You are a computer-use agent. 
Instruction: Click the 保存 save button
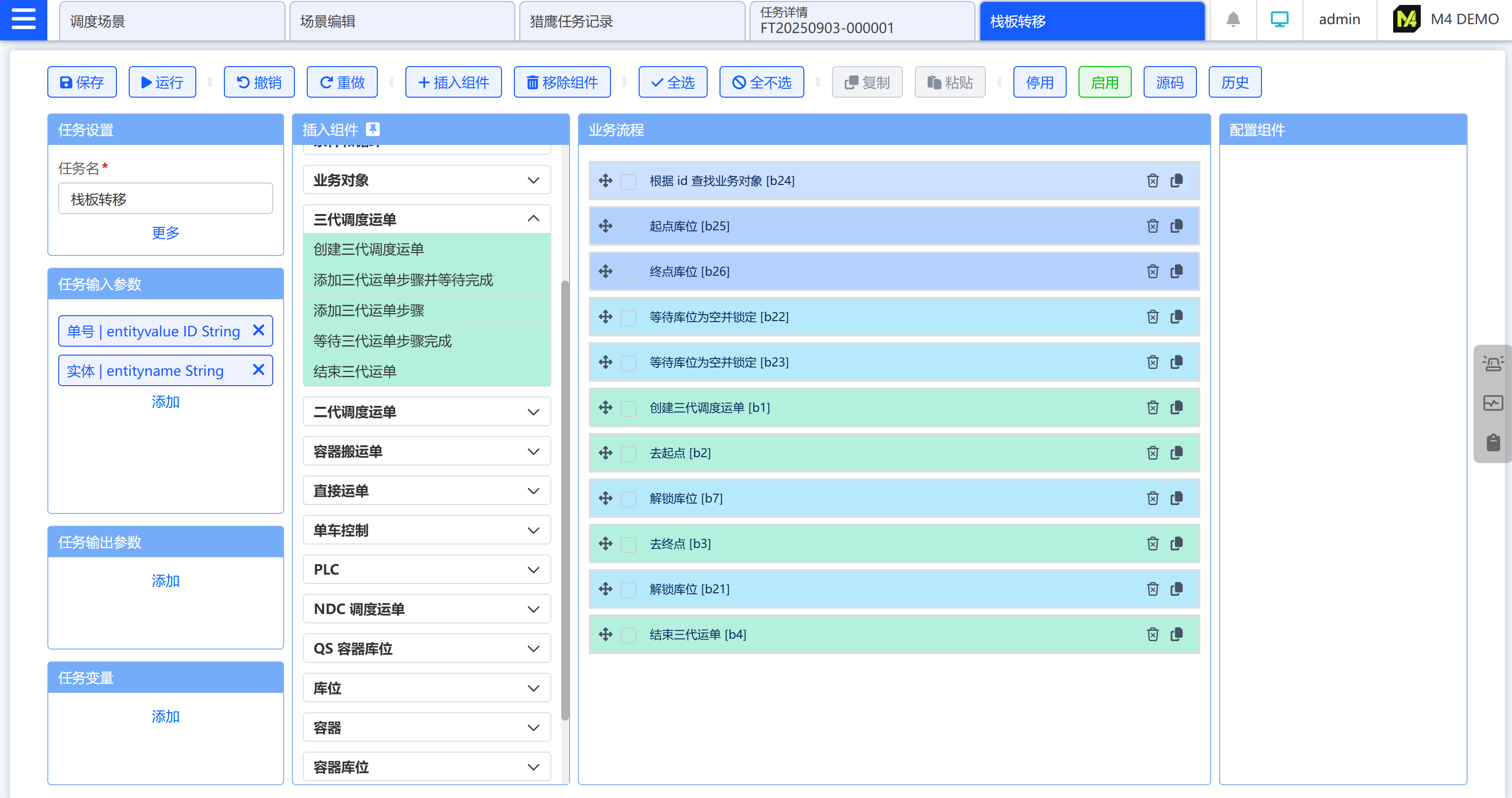[x=82, y=82]
